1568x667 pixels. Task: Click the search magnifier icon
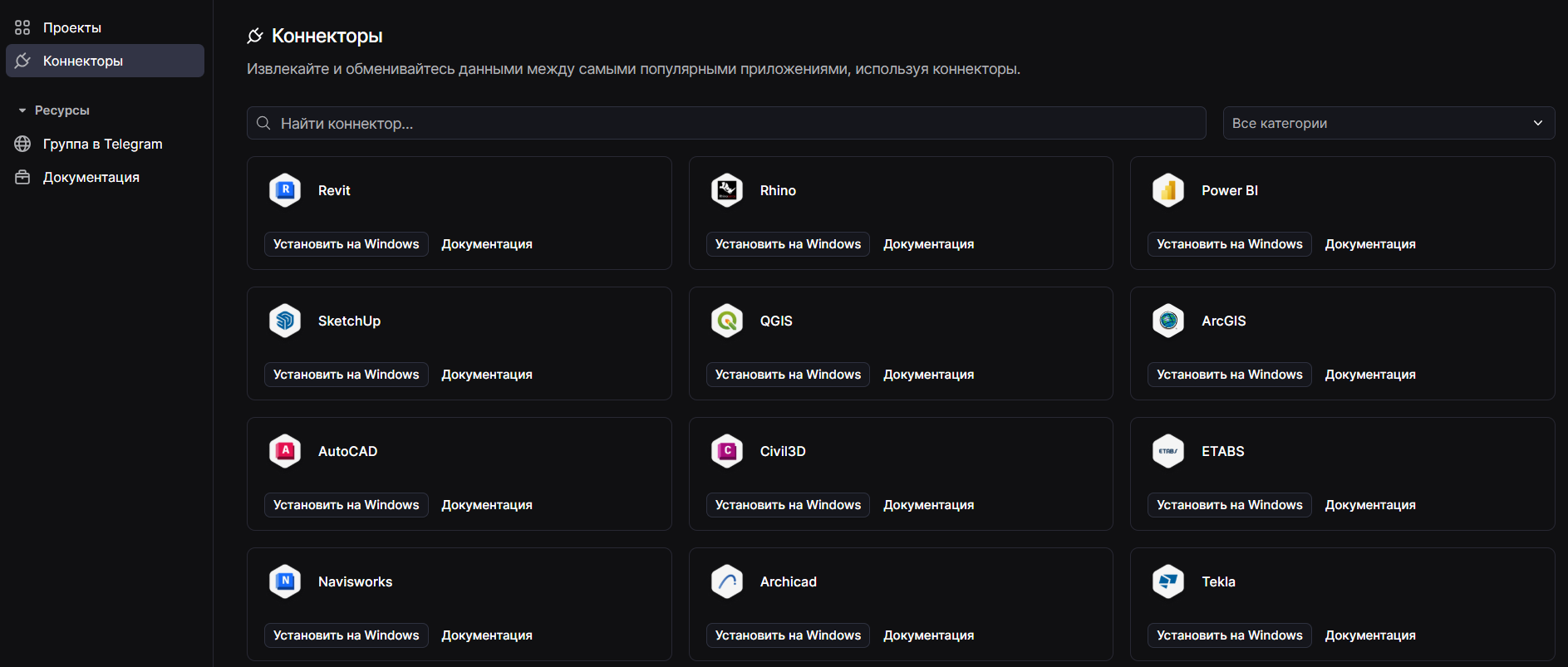[x=263, y=123]
